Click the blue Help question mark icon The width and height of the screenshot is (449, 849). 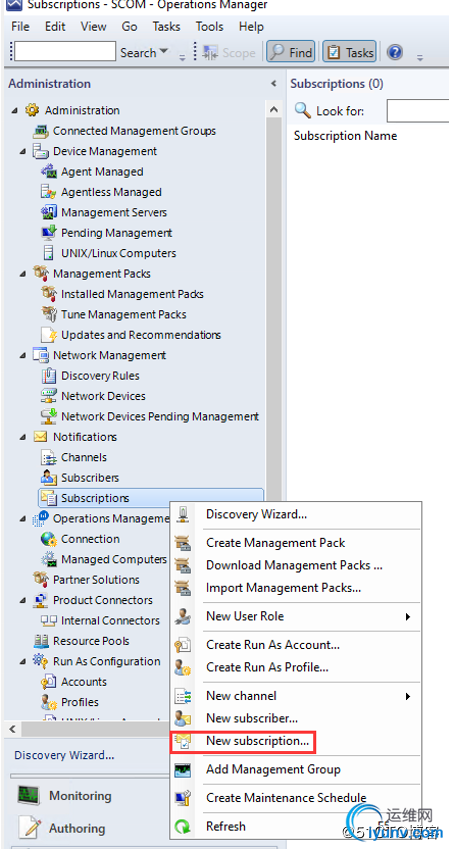coord(396,53)
